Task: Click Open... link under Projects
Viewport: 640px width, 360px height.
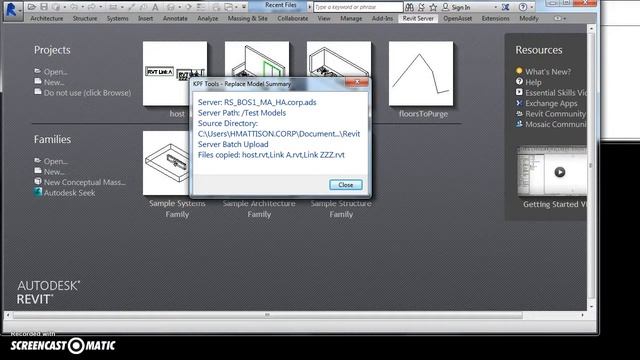Action: pyautogui.click(x=56, y=71)
